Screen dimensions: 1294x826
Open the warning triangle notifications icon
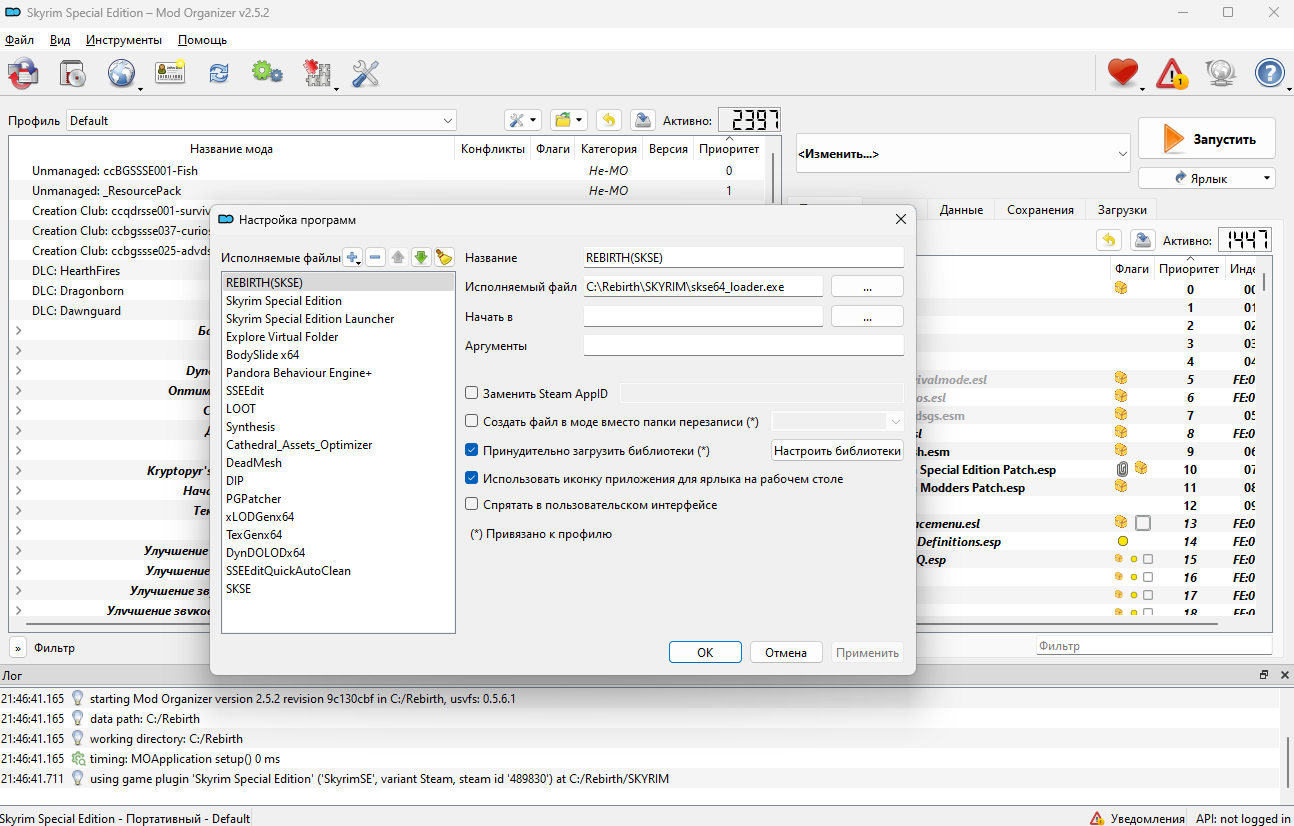[1172, 73]
